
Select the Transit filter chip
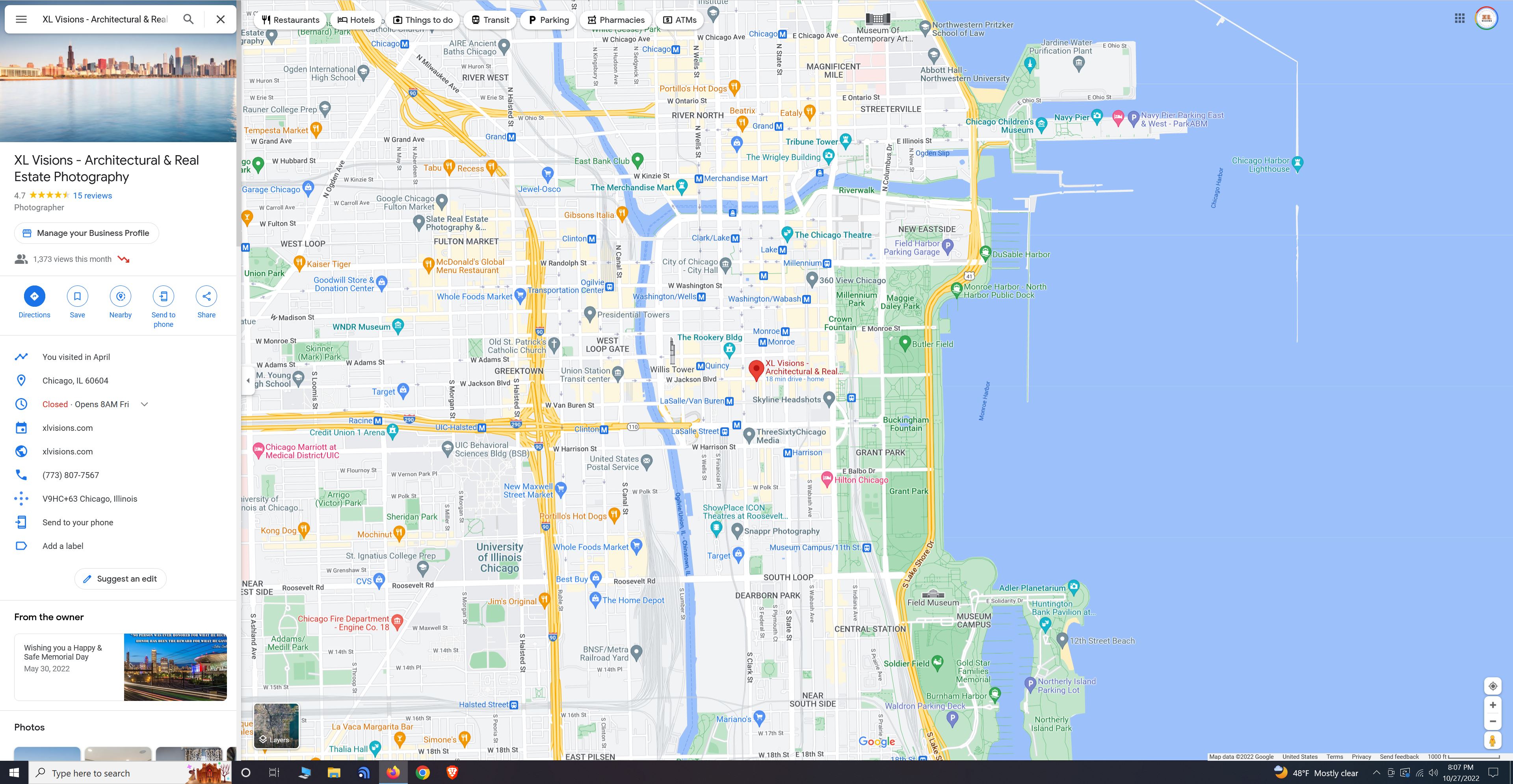pos(491,20)
